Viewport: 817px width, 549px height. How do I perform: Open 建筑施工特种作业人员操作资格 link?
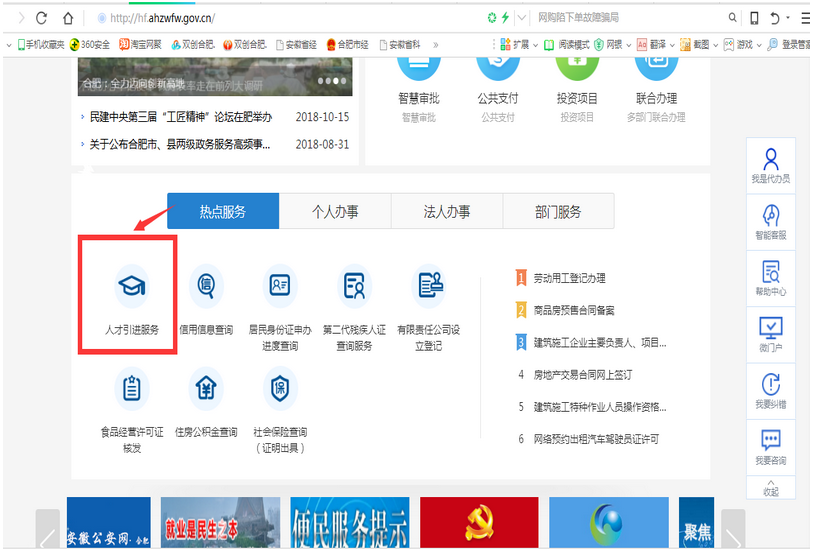[600, 407]
